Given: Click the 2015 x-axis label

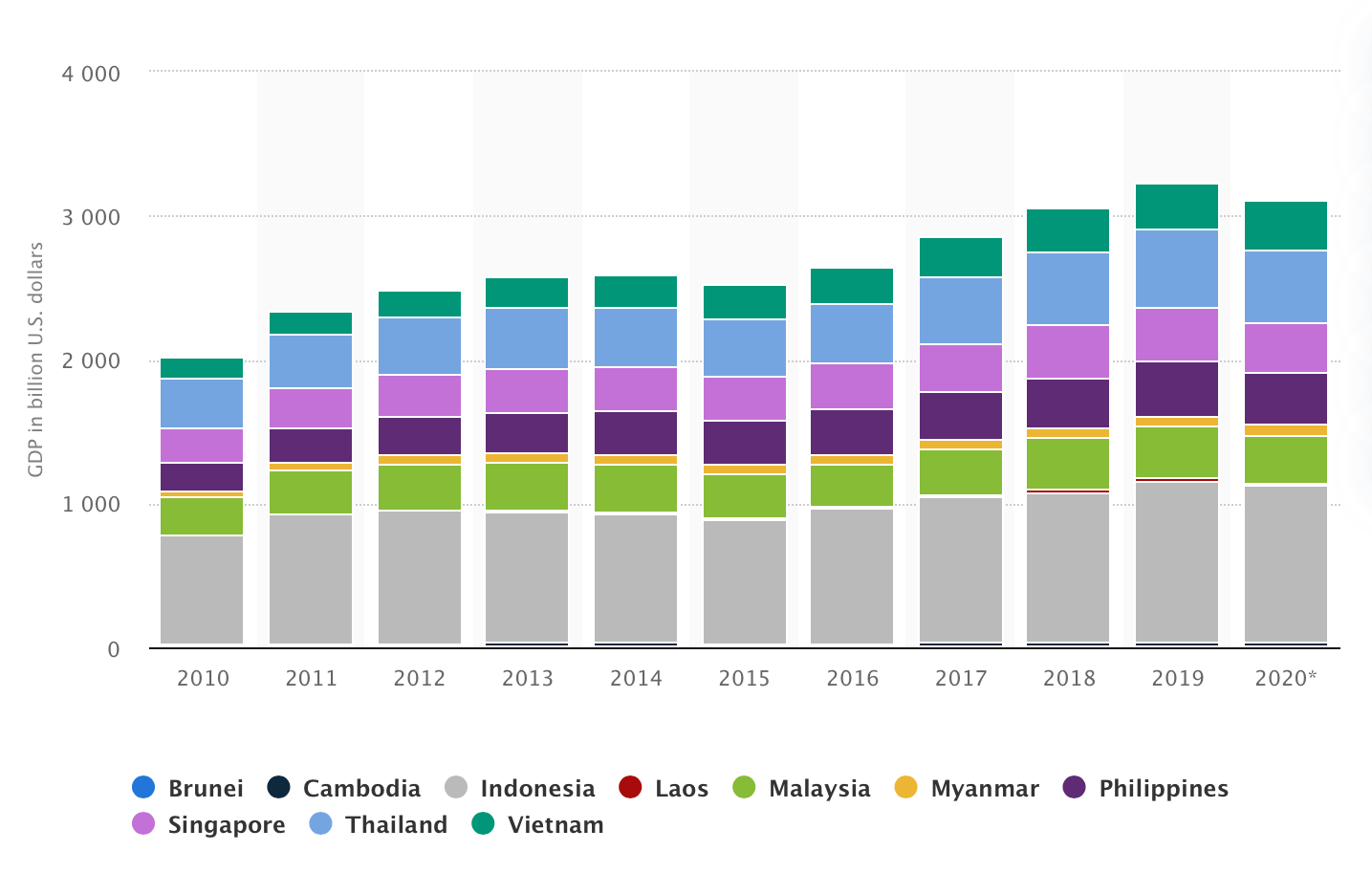Looking at the screenshot, I should [745, 678].
